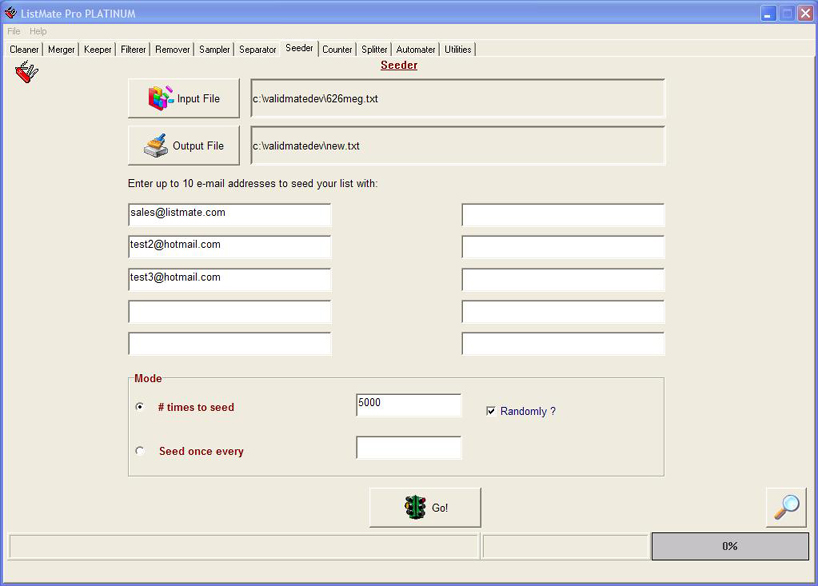
Task: Click the Input File button icon
Action: (x=161, y=98)
